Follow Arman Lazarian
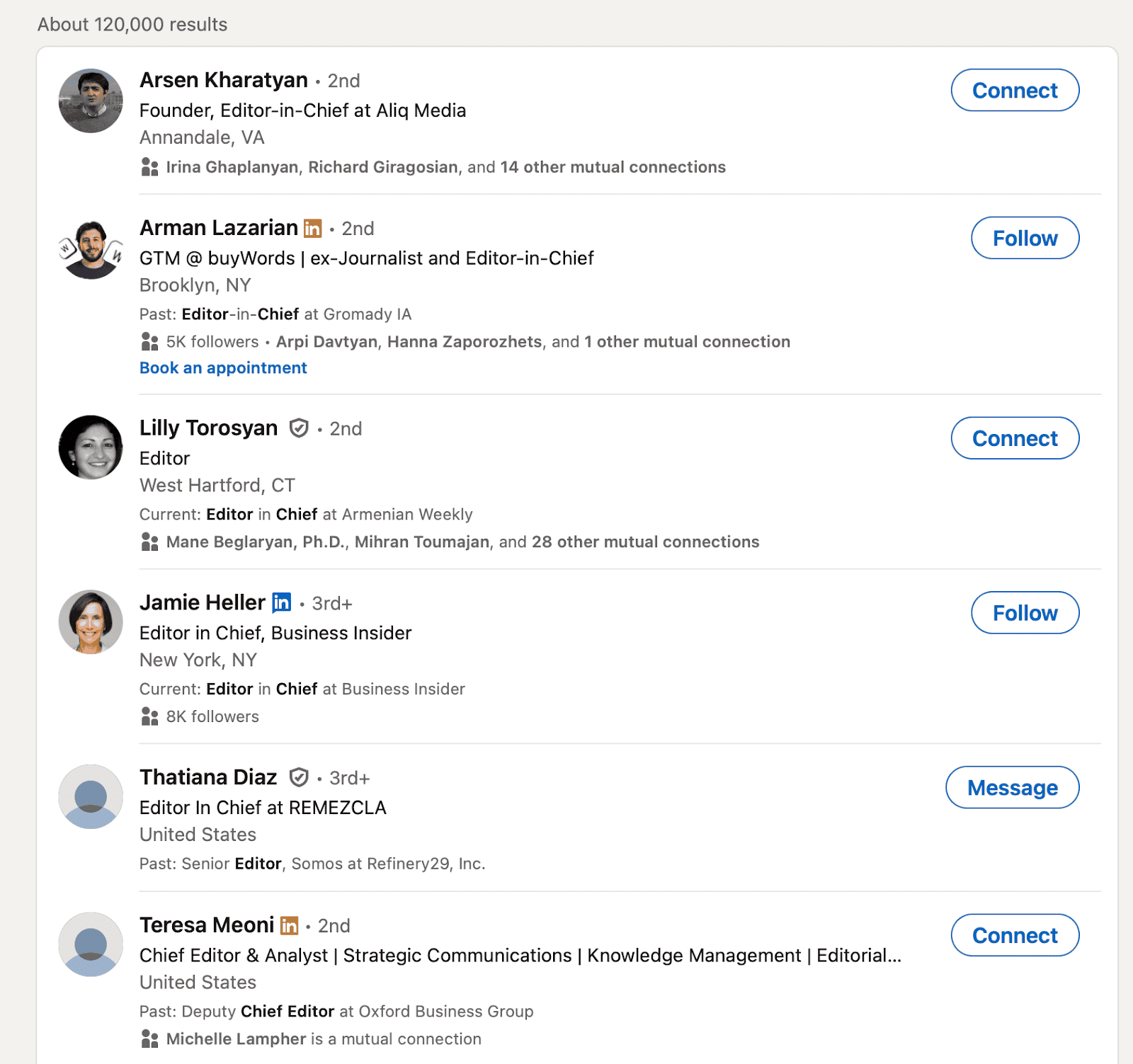Screen dimensions: 1133x1064 (x=1025, y=238)
